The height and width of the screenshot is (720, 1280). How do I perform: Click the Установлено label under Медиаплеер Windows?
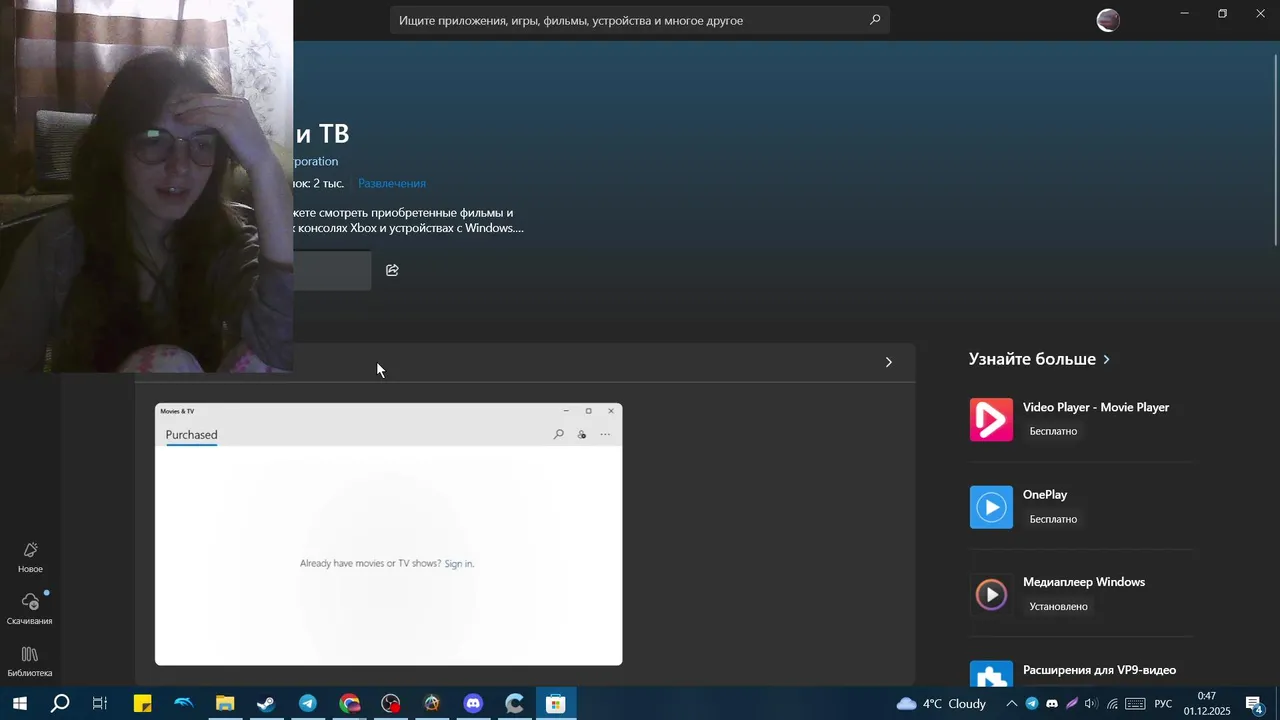(x=1058, y=606)
